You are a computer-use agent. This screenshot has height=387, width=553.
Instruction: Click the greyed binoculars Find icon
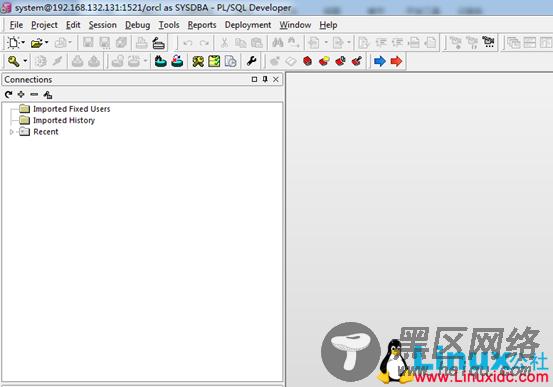point(278,43)
